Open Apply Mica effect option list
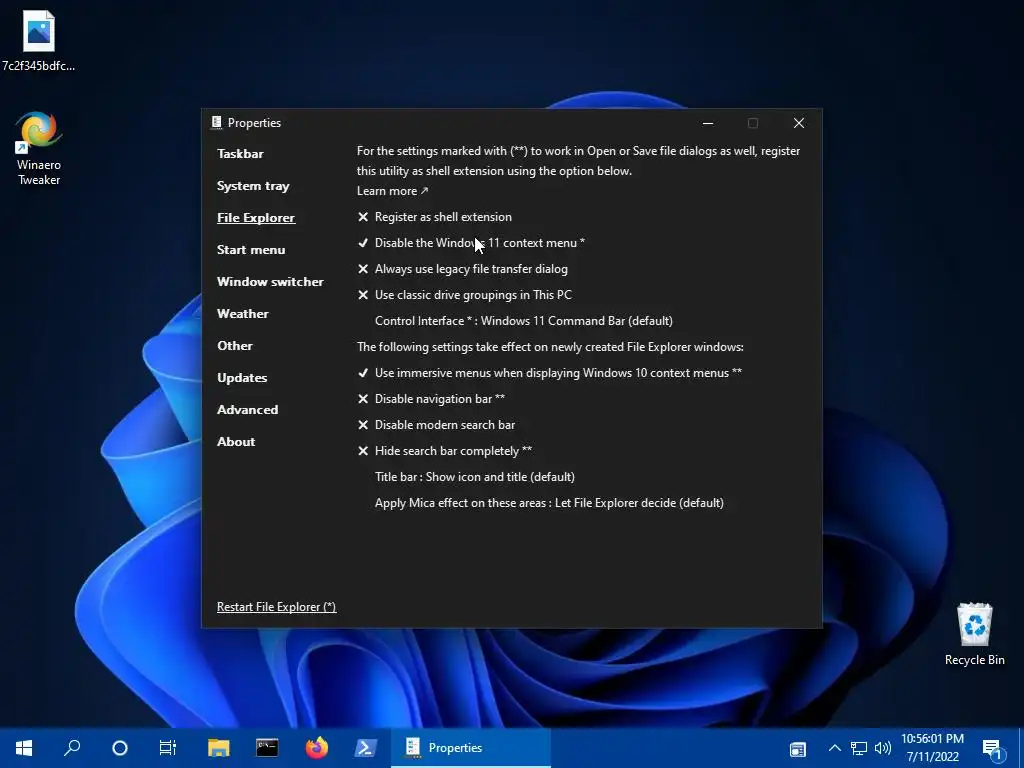This screenshot has height=768, width=1024. (x=549, y=503)
